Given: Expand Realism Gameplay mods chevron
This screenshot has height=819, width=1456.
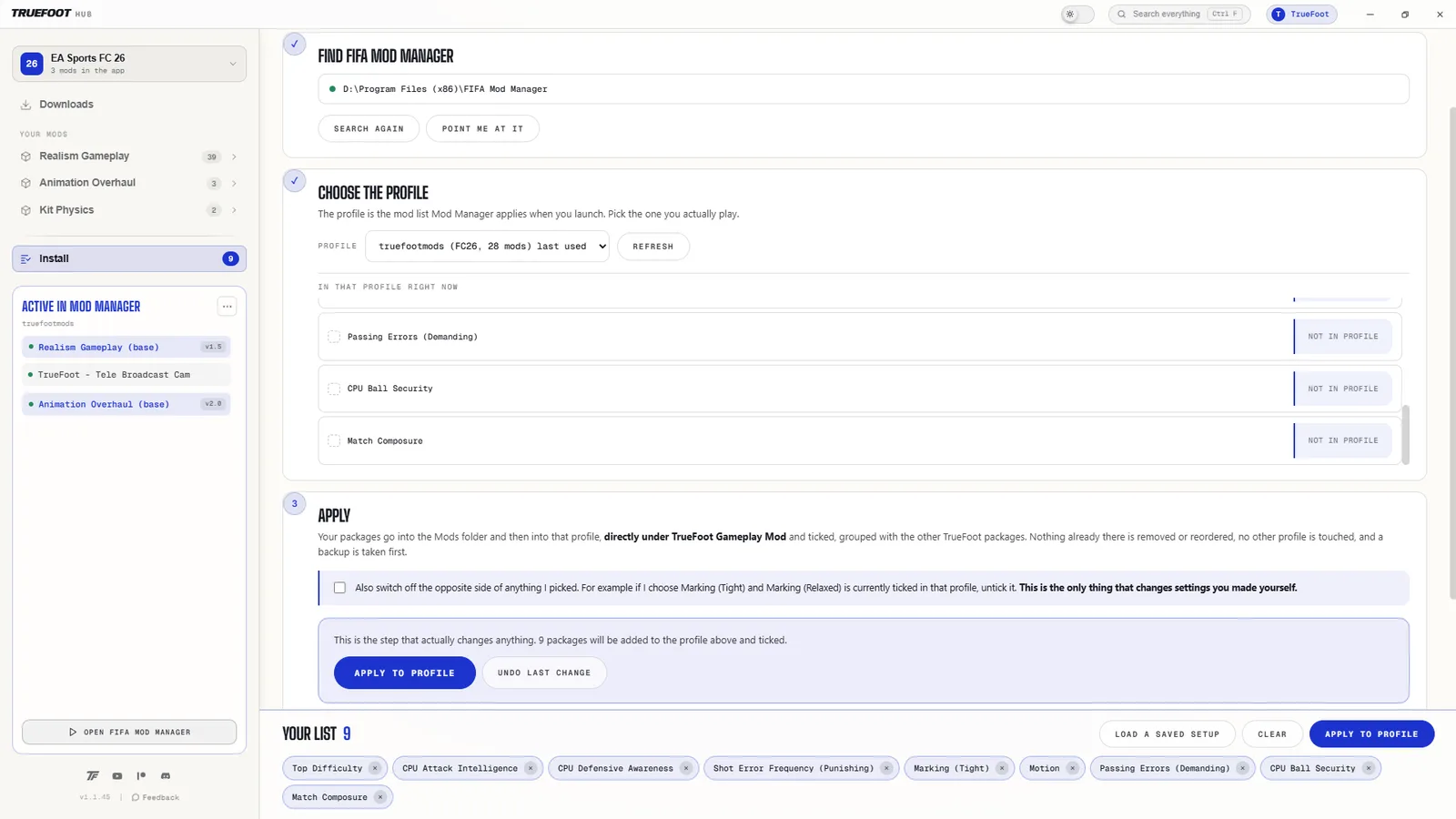Looking at the screenshot, I should [234, 157].
